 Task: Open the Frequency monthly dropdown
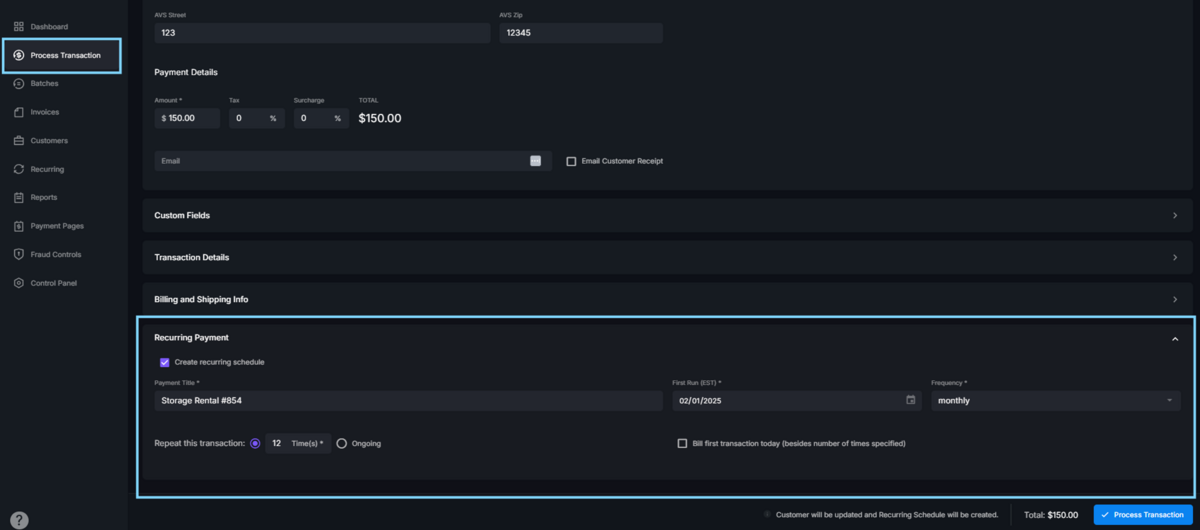pyautogui.click(x=1055, y=401)
